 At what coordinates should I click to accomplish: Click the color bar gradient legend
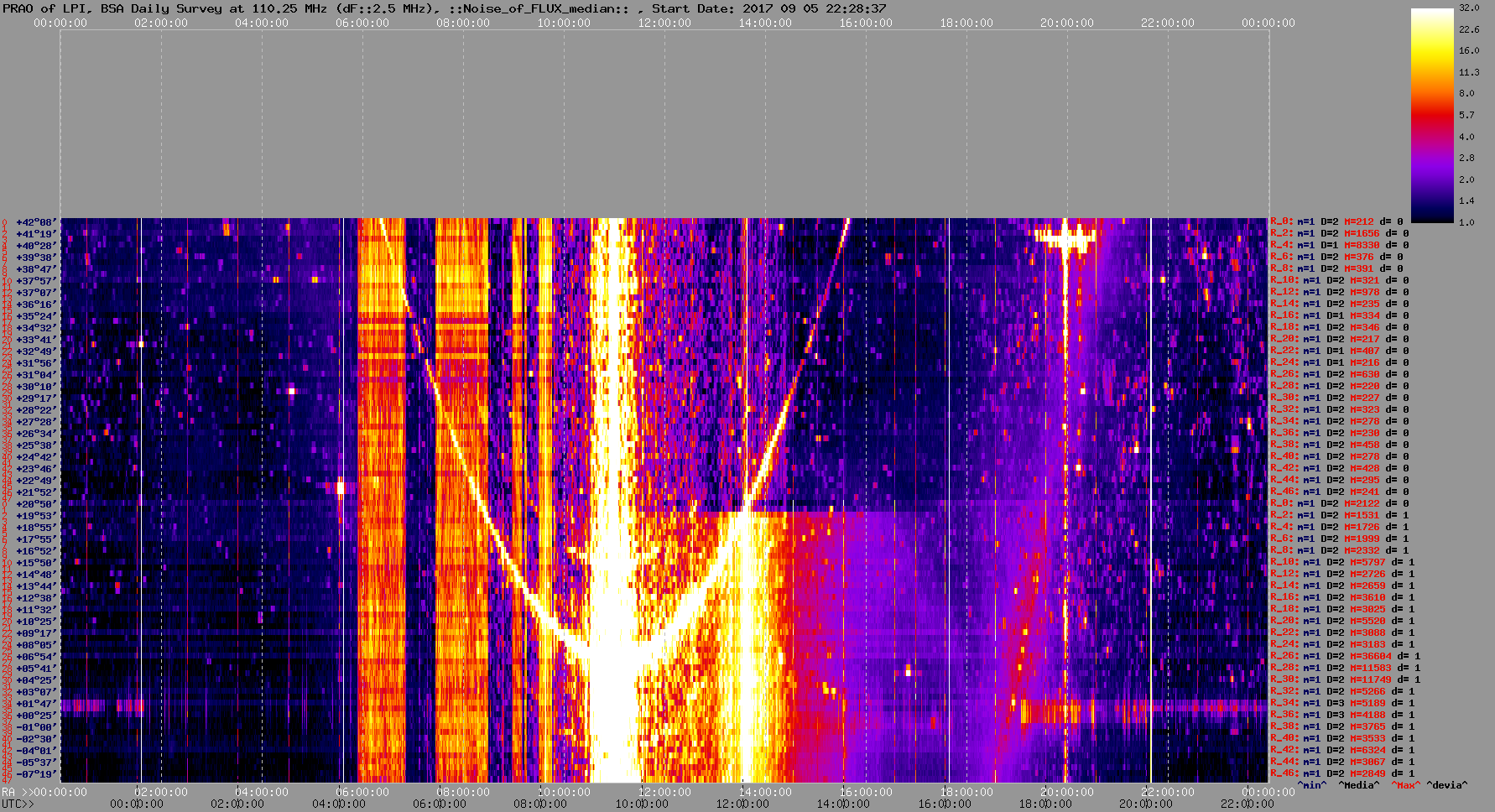pyautogui.click(x=1432, y=115)
